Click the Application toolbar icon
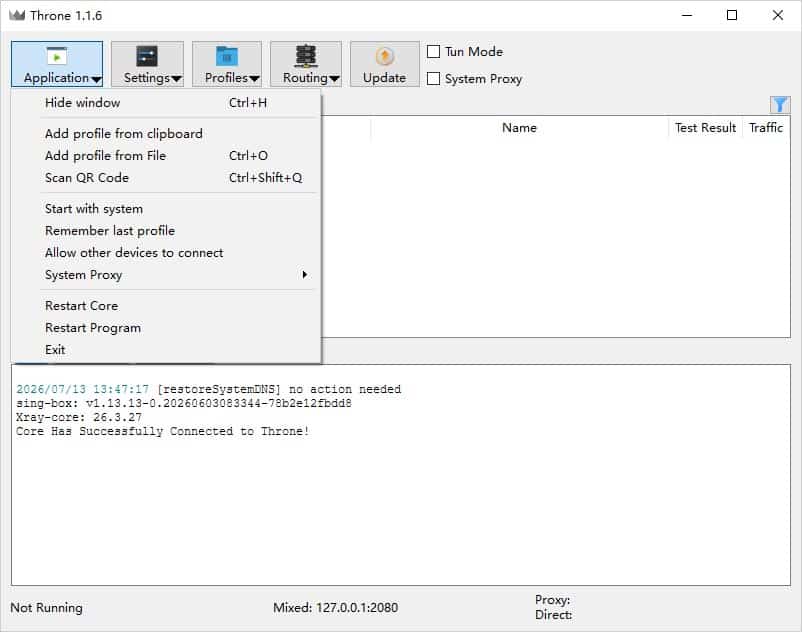This screenshot has width=802, height=632. click(x=57, y=56)
